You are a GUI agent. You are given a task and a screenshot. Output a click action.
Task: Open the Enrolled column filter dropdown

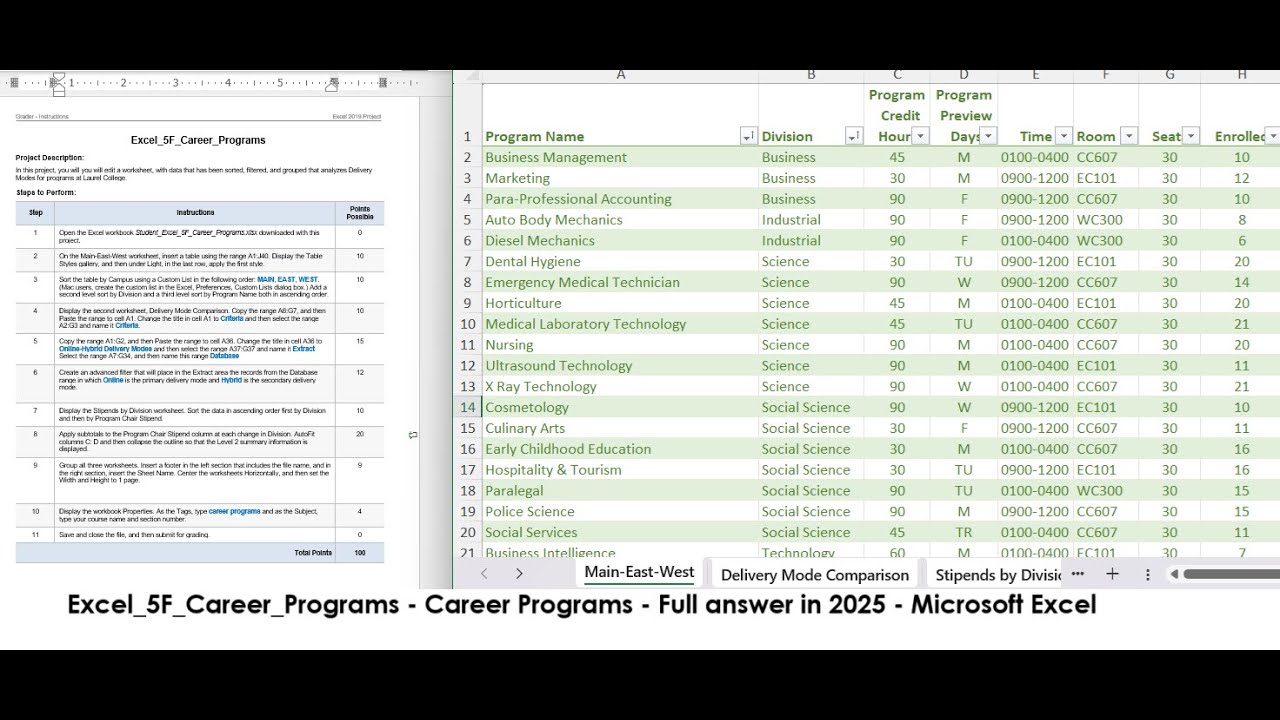point(1274,136)
